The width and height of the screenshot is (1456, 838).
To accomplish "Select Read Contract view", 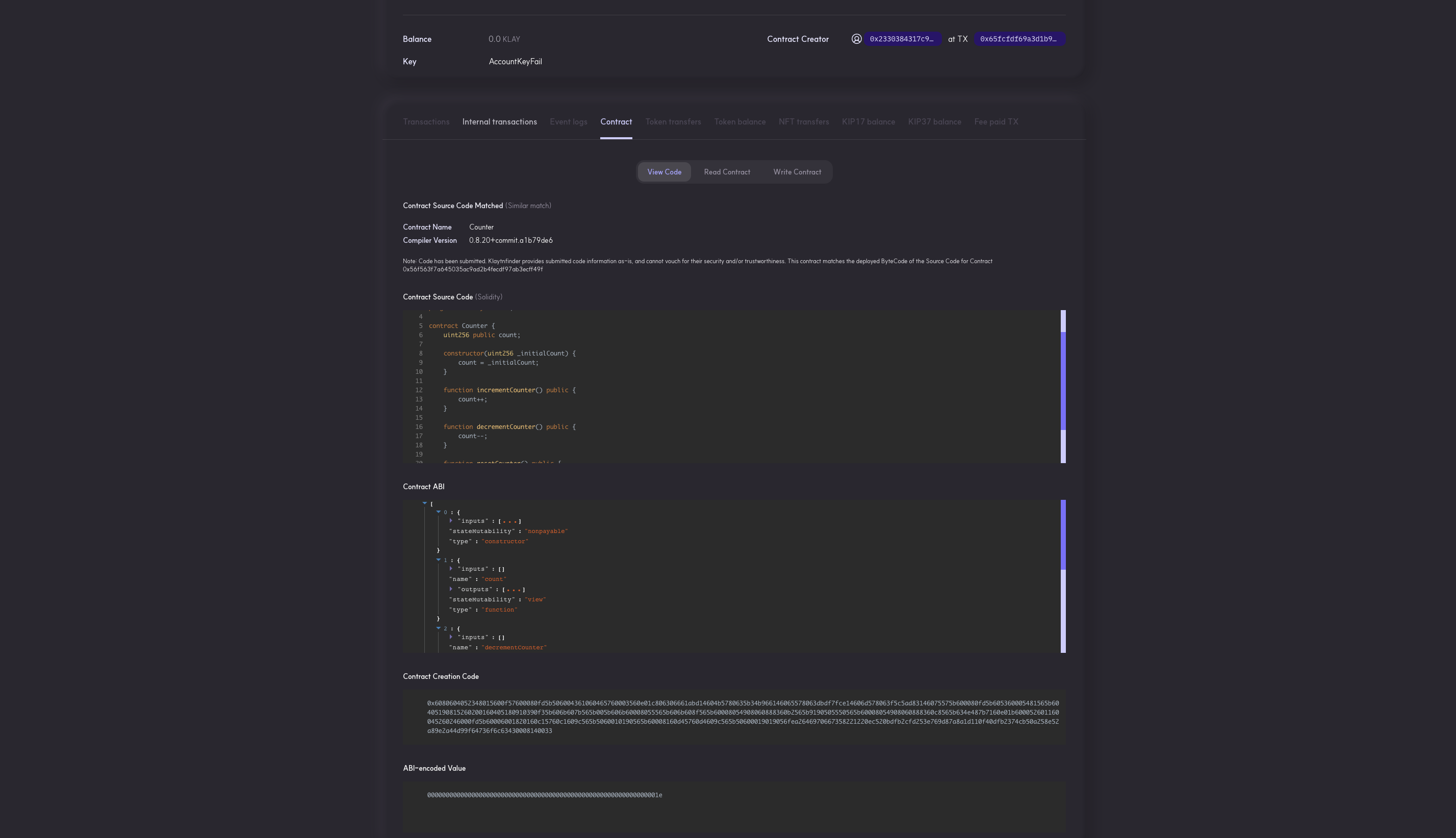I will pyautogui.click(x=726, y=172).
